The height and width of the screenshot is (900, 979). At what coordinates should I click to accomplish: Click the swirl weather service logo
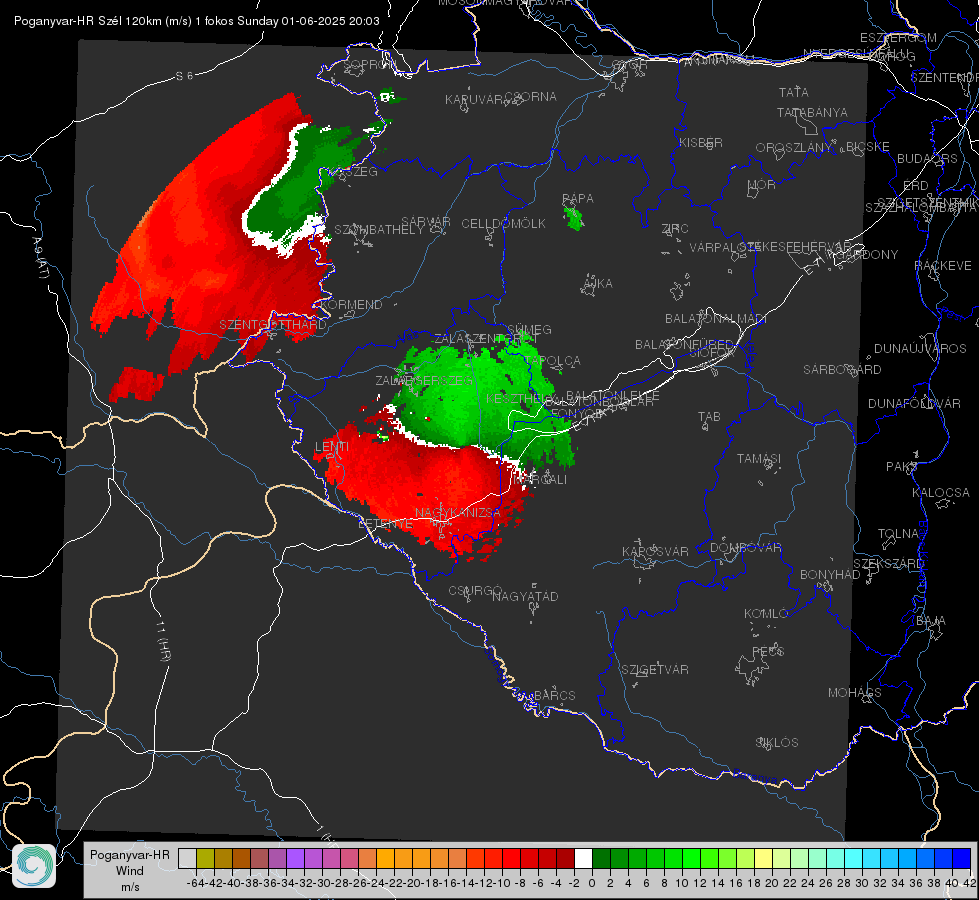click(x=34, y=866)
